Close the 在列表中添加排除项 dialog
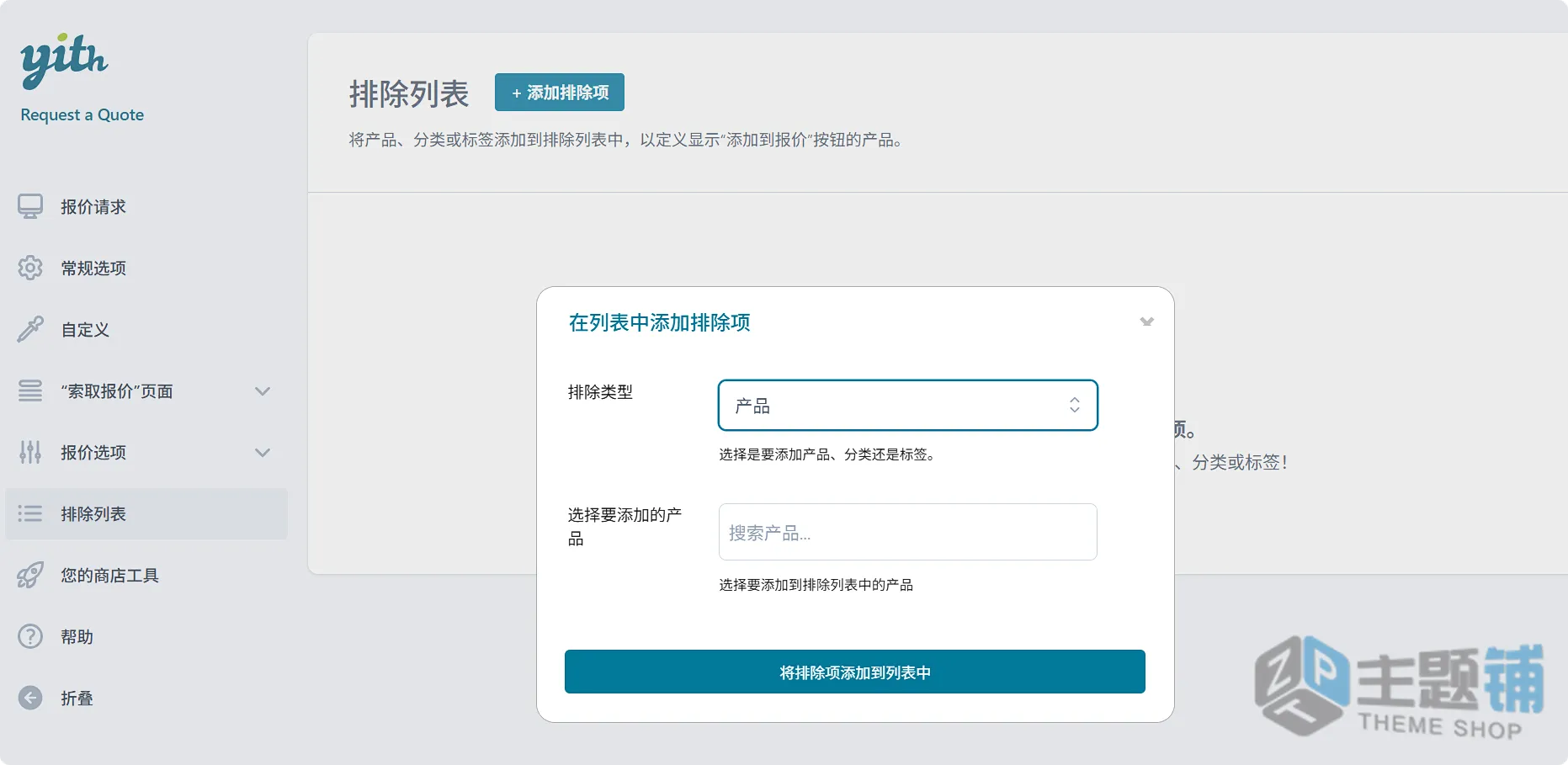 click(x=1146, y=321)
